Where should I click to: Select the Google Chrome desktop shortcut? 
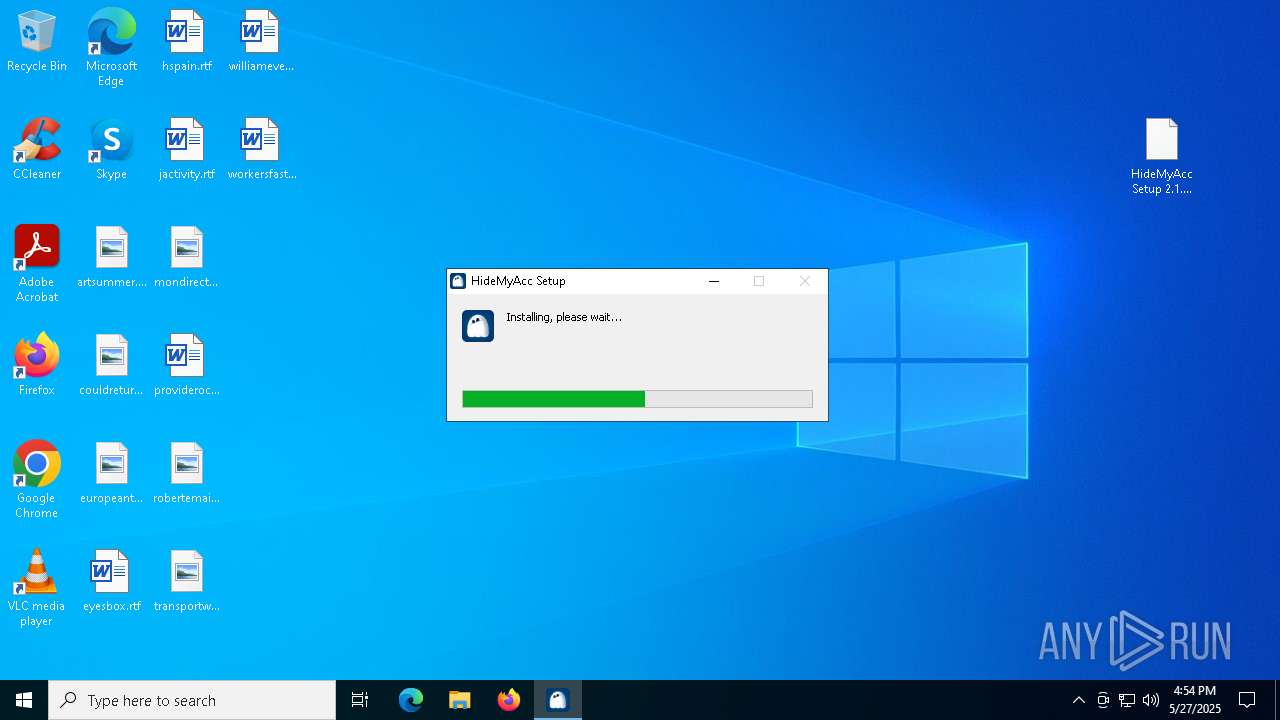click(x=37, y=480)
